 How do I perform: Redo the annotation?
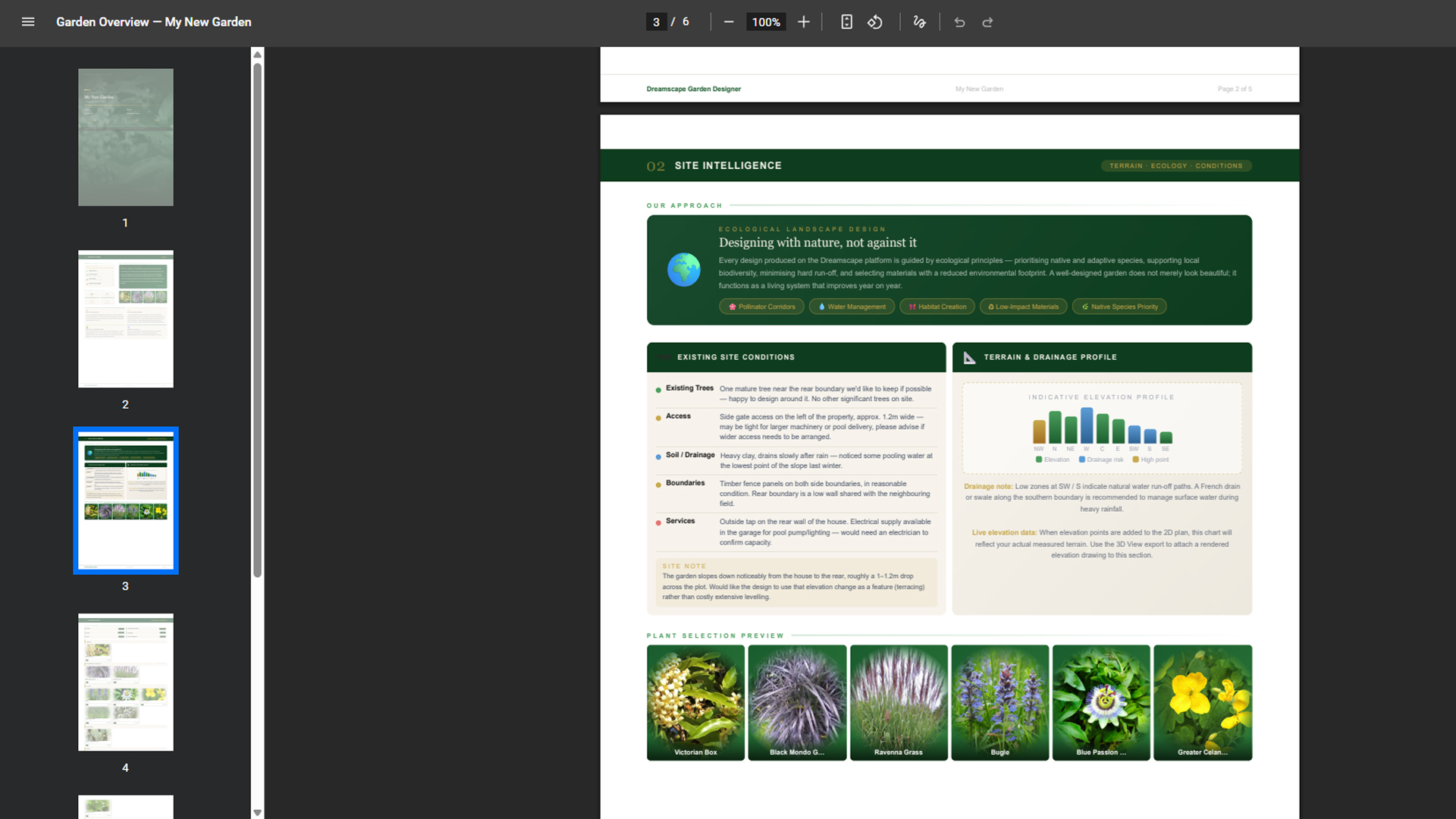point(987,22)
